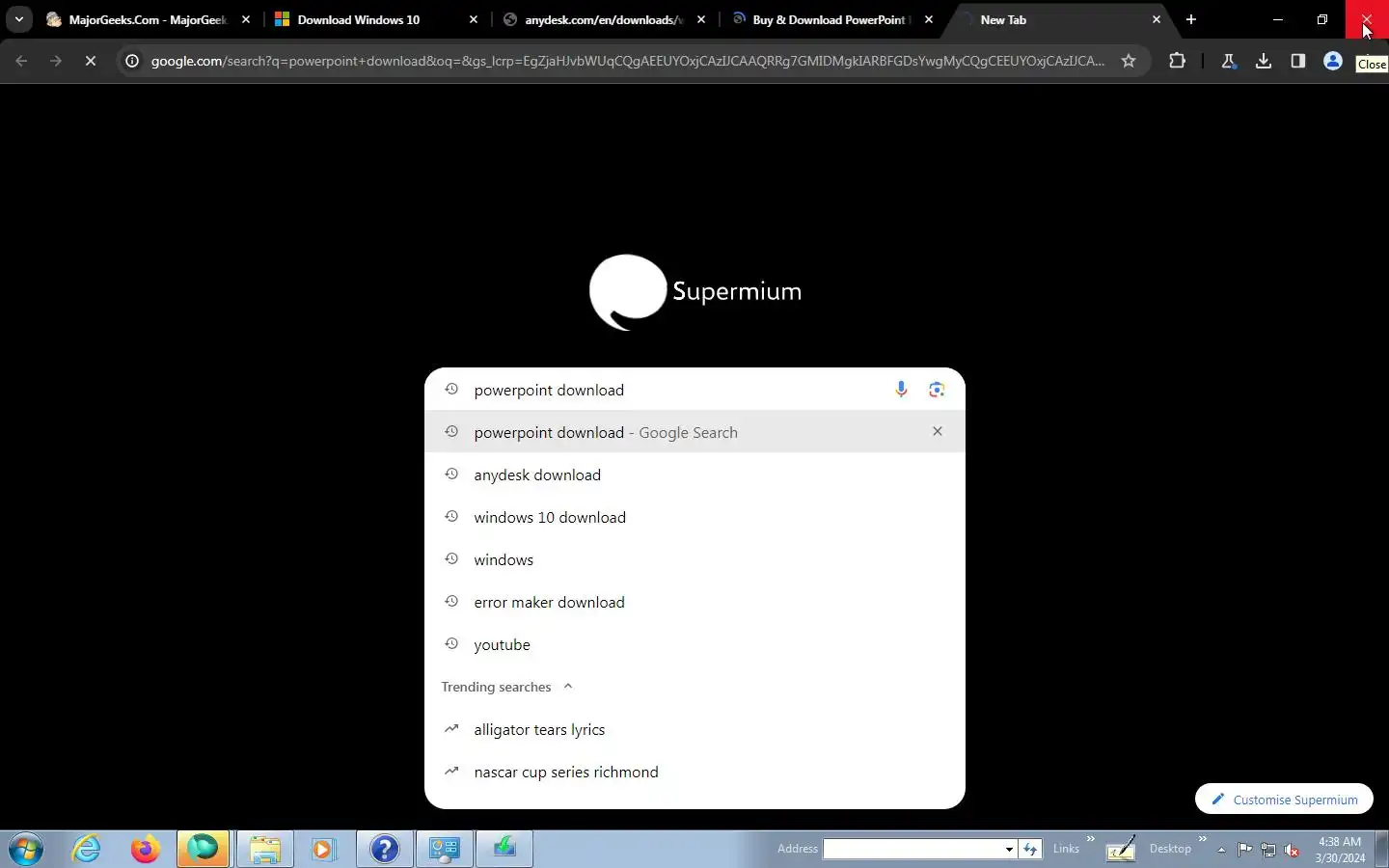The height and width of the screenshot is (868, 1389).
Task: Open the tab search dropdown arrow
Action: (x=18, y=19)
